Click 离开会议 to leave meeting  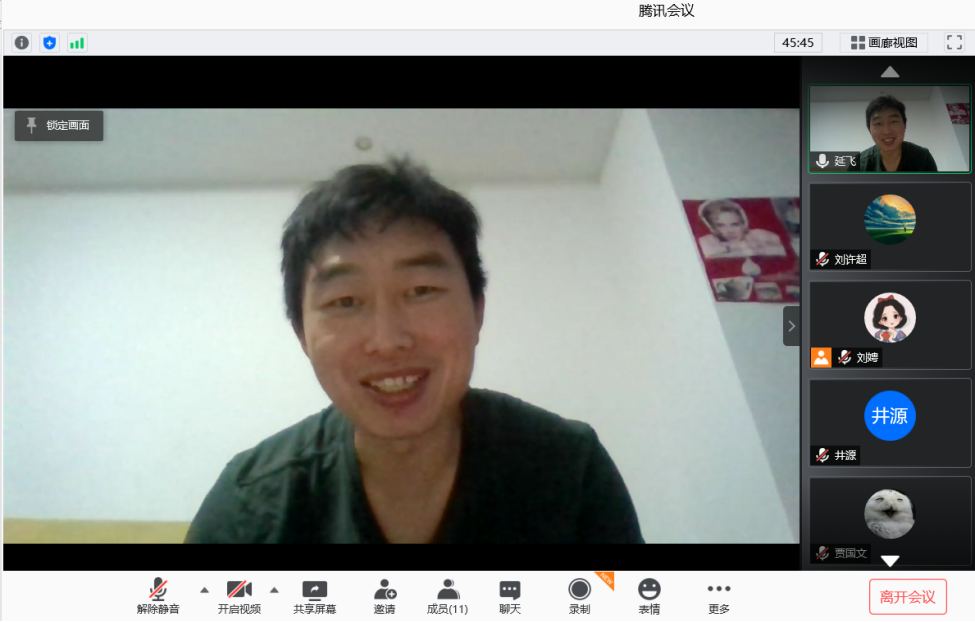click(x=907, y=597)
